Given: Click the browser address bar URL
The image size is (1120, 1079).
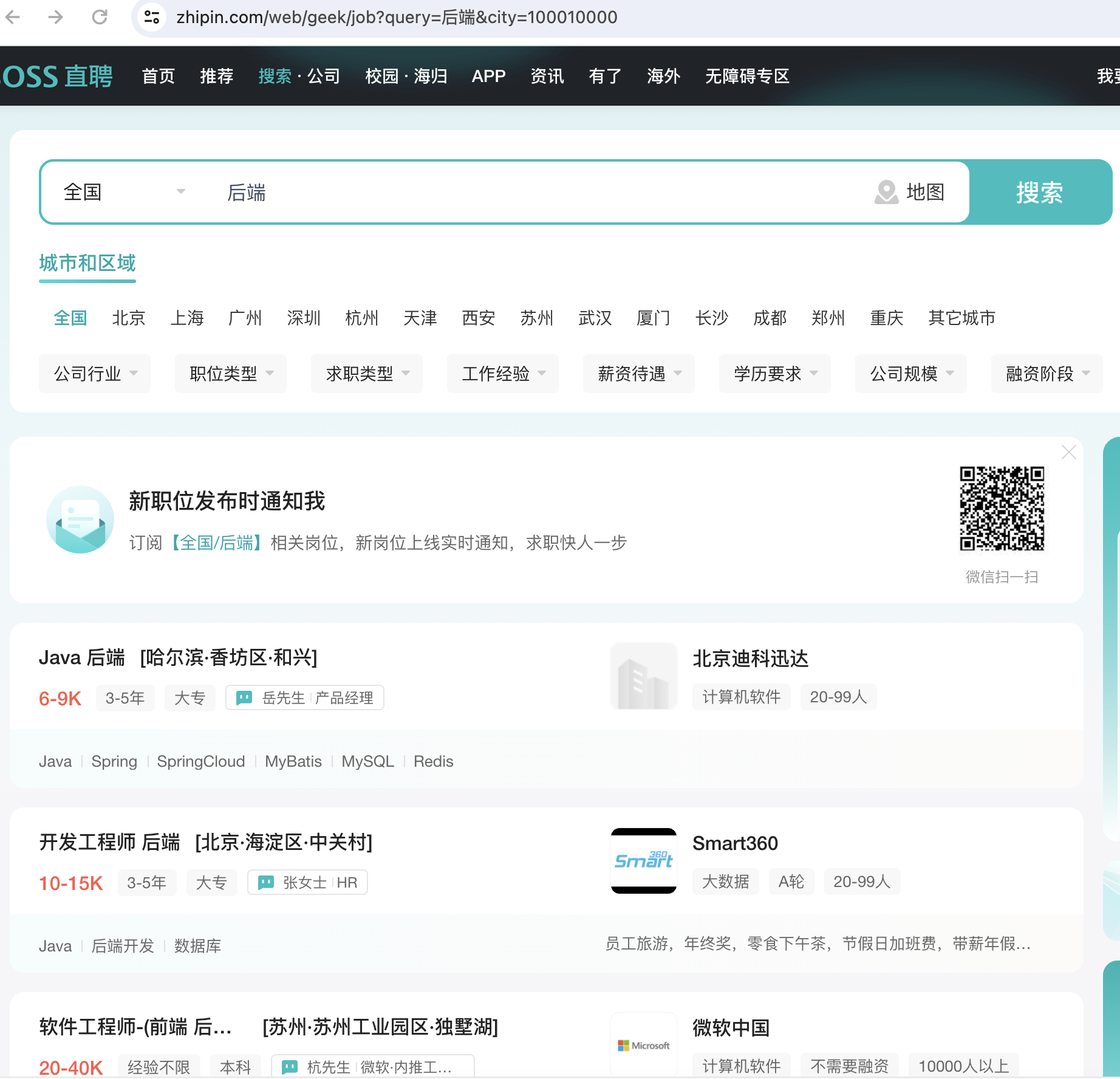Looking at the screenshot, I should point(397,17).
